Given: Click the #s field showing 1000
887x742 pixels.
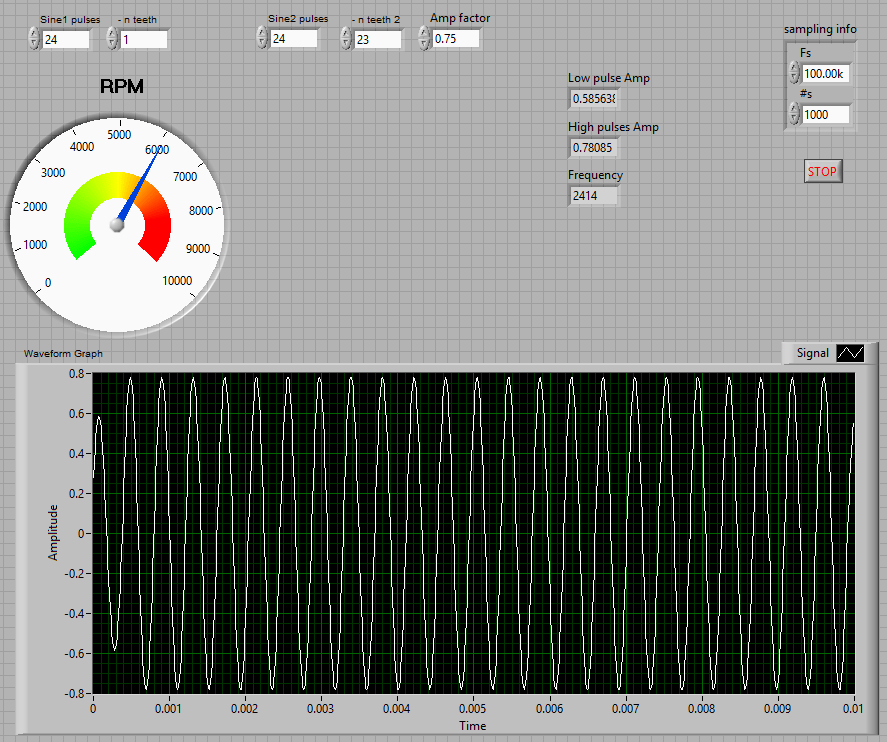Looking at the screenshot, I should pos(825,114).
